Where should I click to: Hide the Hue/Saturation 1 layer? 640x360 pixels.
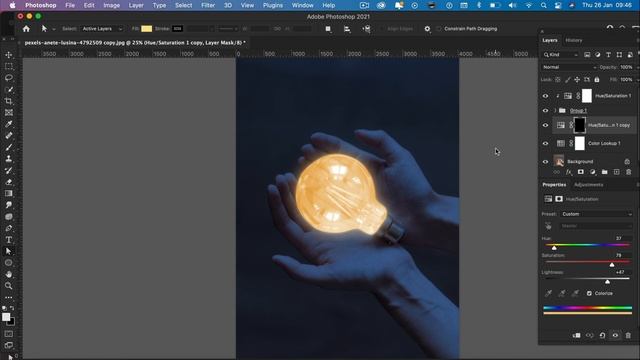pos(545,96)
